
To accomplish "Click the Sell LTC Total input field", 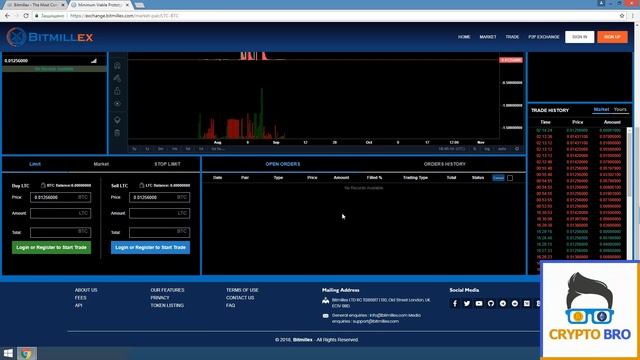I will (x=160, y=232).
